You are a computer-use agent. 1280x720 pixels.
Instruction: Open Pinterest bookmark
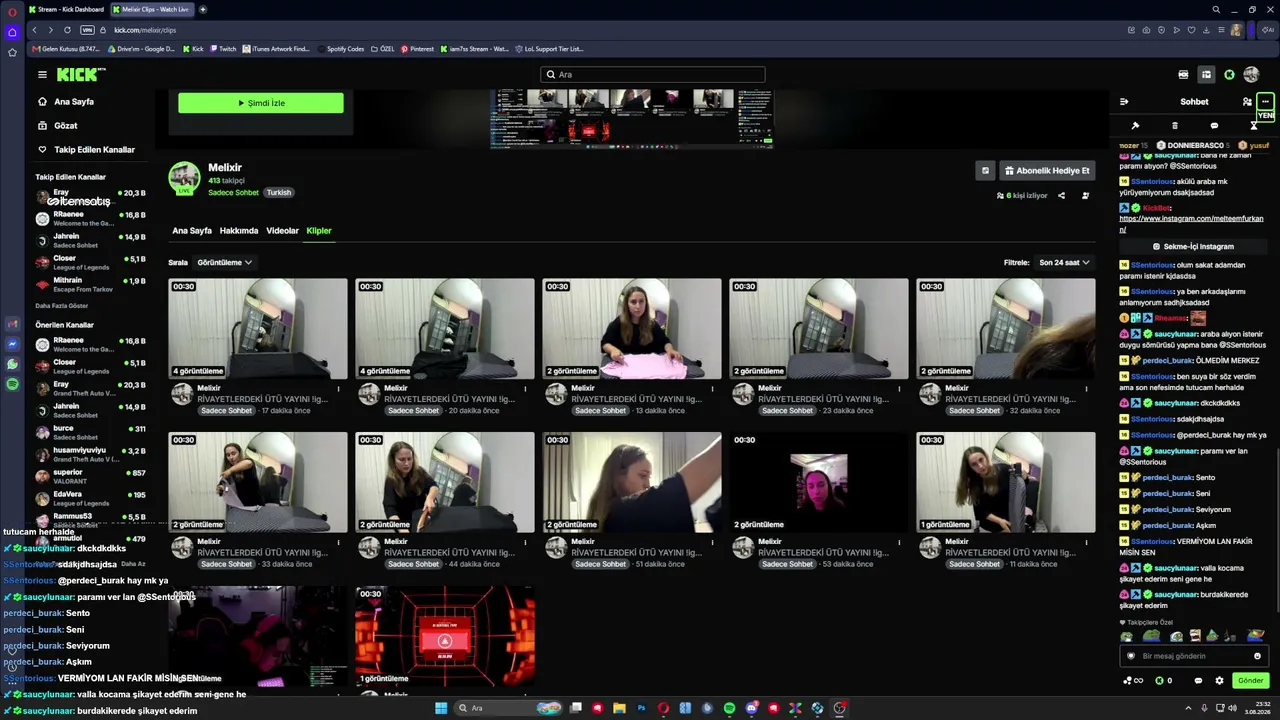coord(418,49)
